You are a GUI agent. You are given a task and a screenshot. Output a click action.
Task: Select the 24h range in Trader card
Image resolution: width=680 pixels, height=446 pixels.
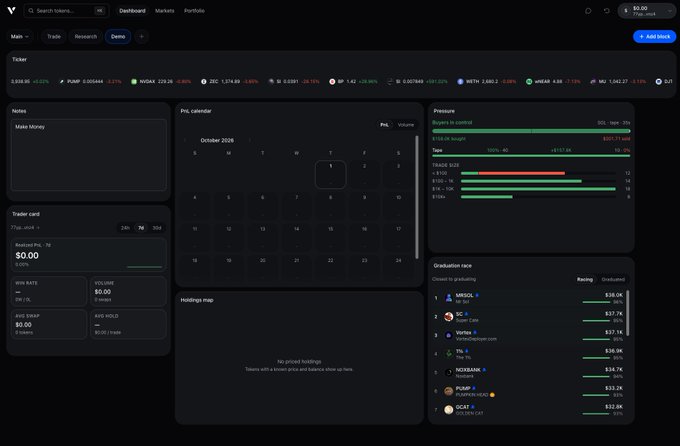click(125, 228)
